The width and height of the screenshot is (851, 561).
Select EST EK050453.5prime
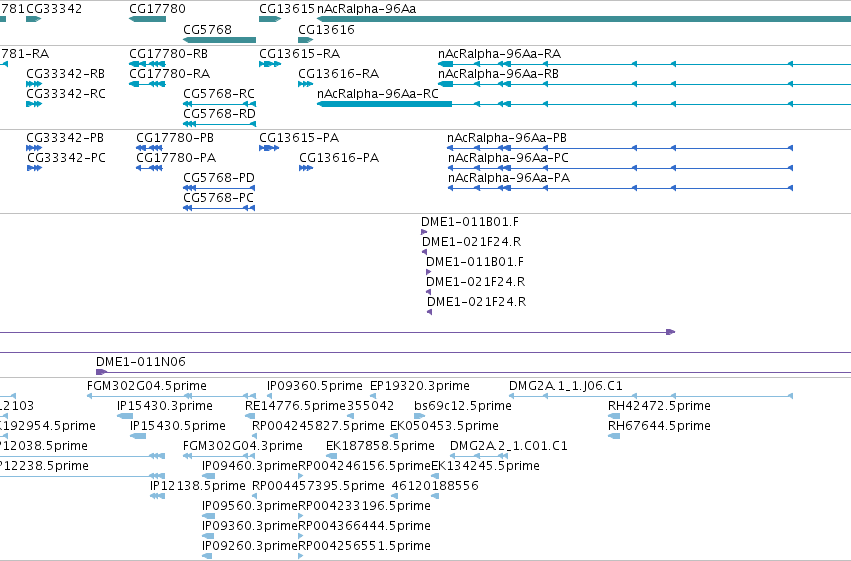pyautogui.click(x=444, y=426)
